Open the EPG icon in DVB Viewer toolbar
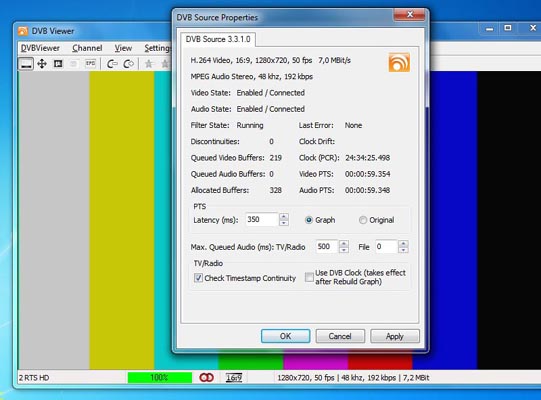Viewport: 541px width, 400px height. 90,64
